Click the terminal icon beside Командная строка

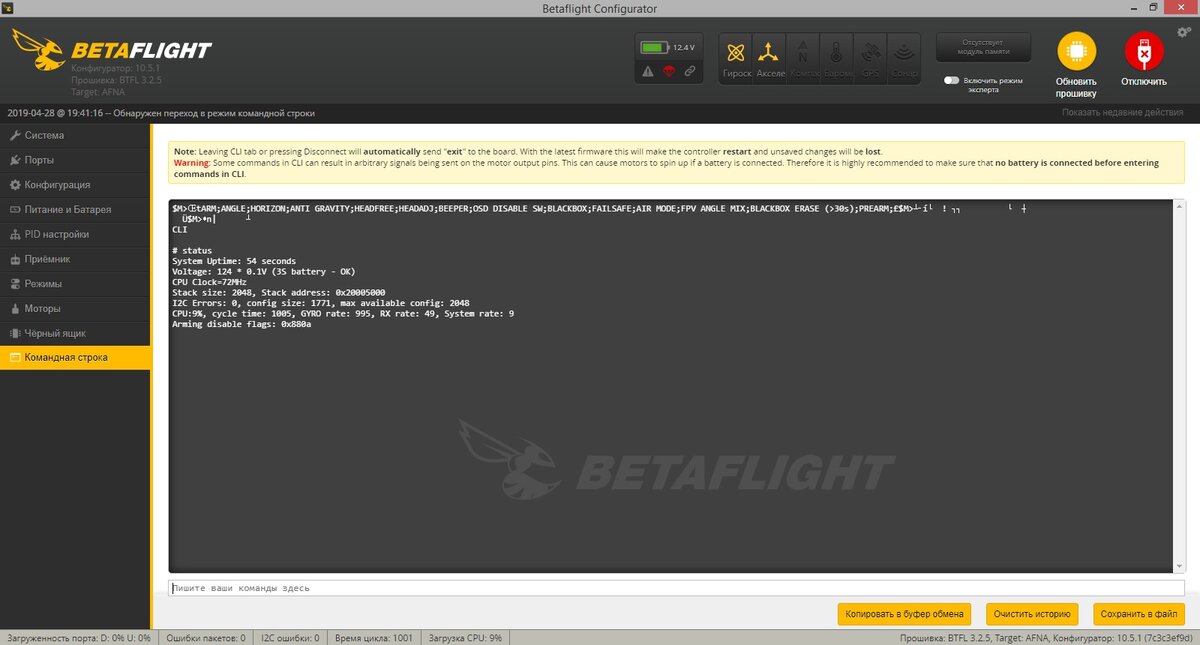coord(15,358)
